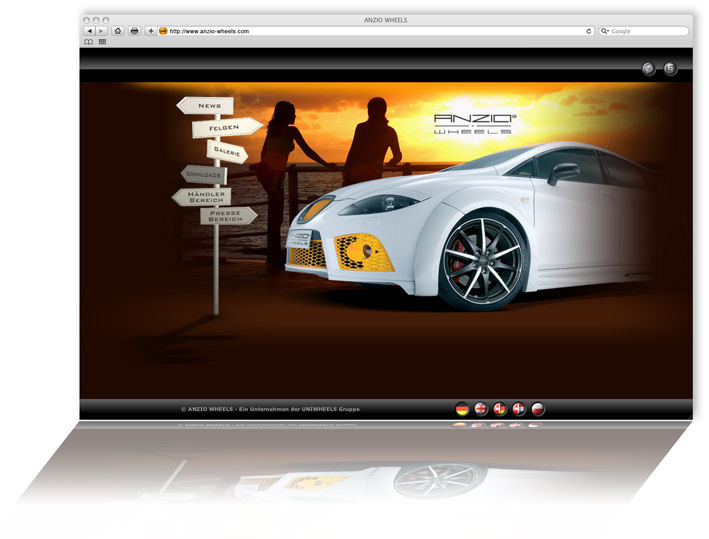Image resolution: width=709 pixels, height=539 pixels.
Task: Open the Galerie signpost
Action: [227, 151]
